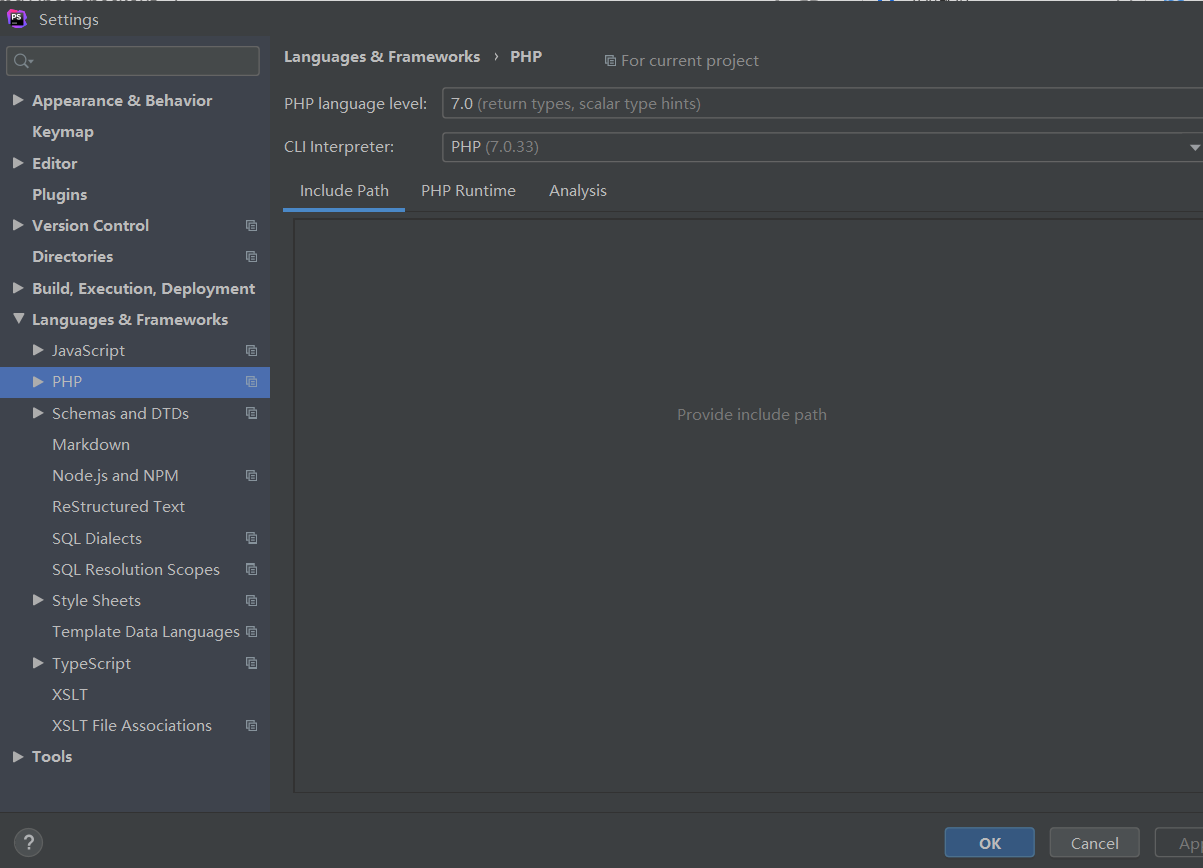Viewport: 1203px width, 868px height.
Task: Select ReStructured Text settings
Action: [x=118, y=507]
